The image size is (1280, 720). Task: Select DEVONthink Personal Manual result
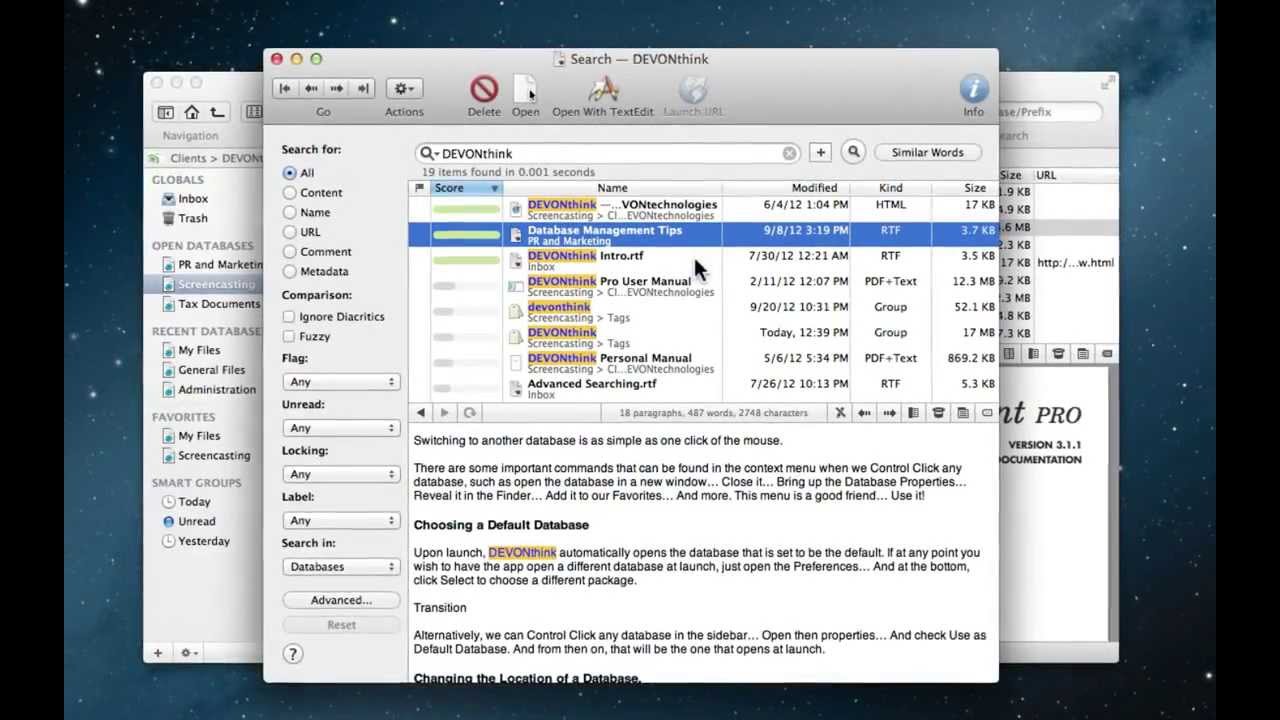[x=703, y=363]
